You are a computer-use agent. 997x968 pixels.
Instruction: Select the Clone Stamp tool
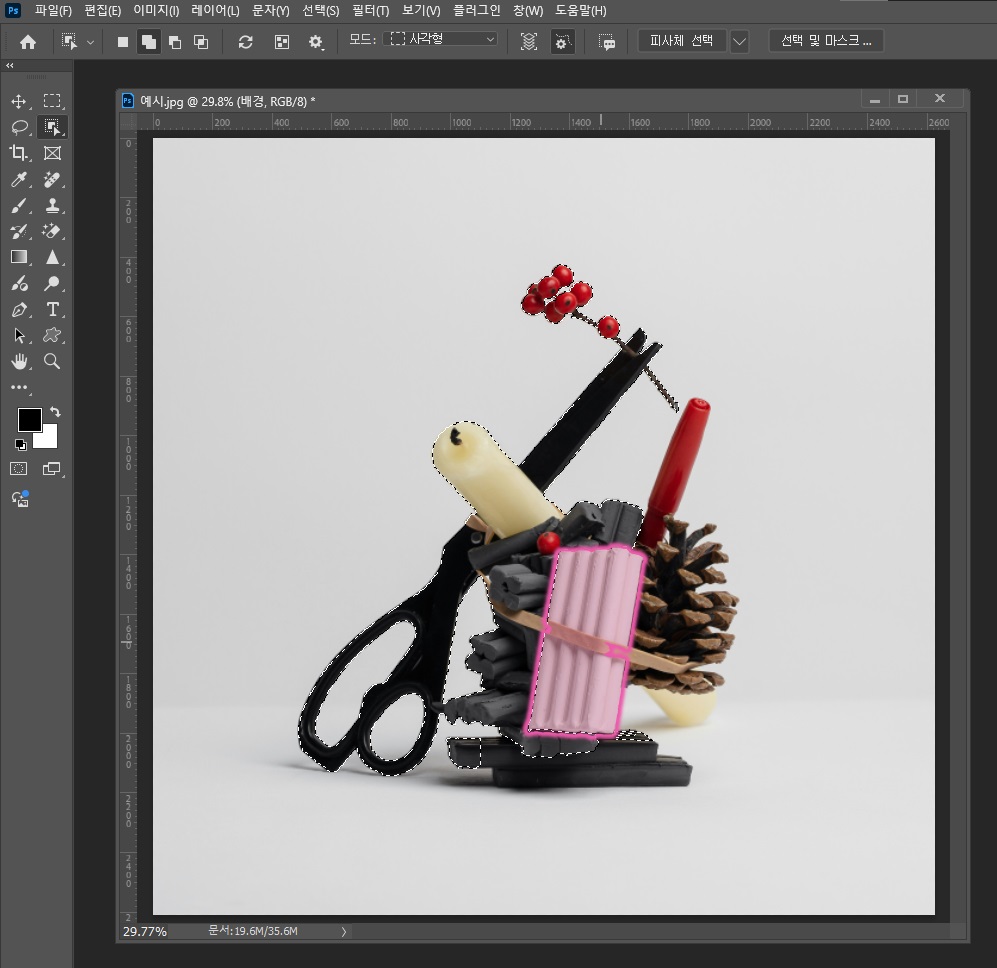click(x=52, y=205)
